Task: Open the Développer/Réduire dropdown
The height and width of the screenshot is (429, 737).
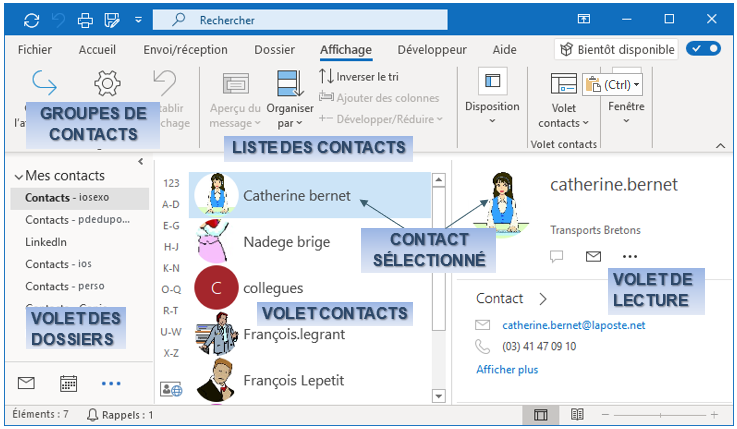Action: tap(381, 119)
